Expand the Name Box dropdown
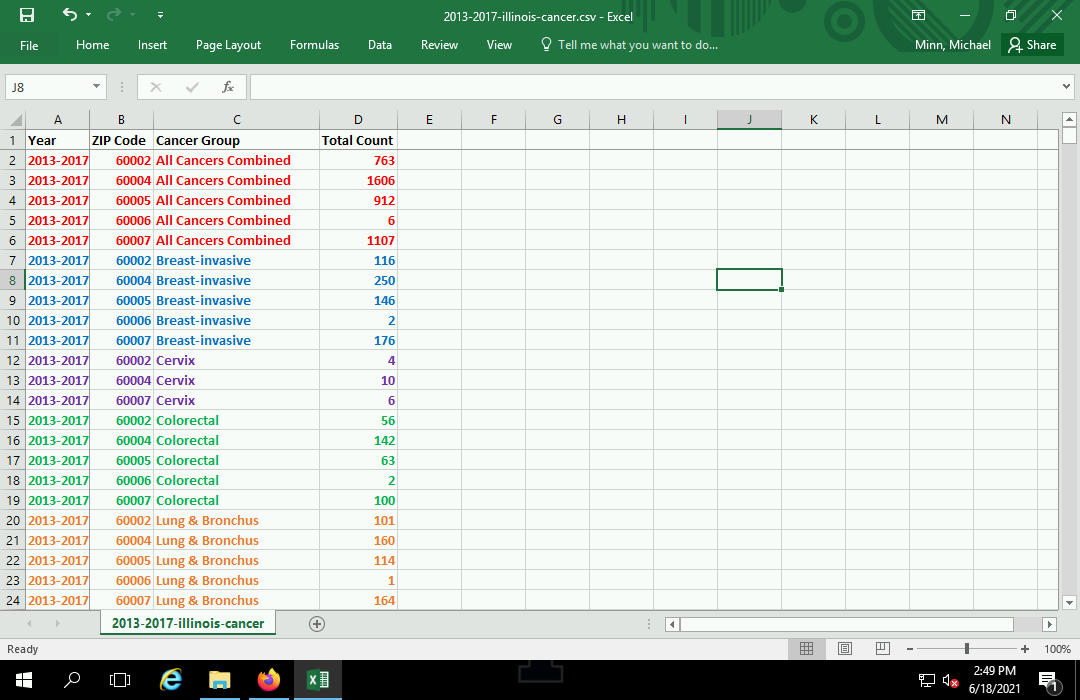Image resolution: width=1080 pixels, height=700 pixels. pos(97,87)
